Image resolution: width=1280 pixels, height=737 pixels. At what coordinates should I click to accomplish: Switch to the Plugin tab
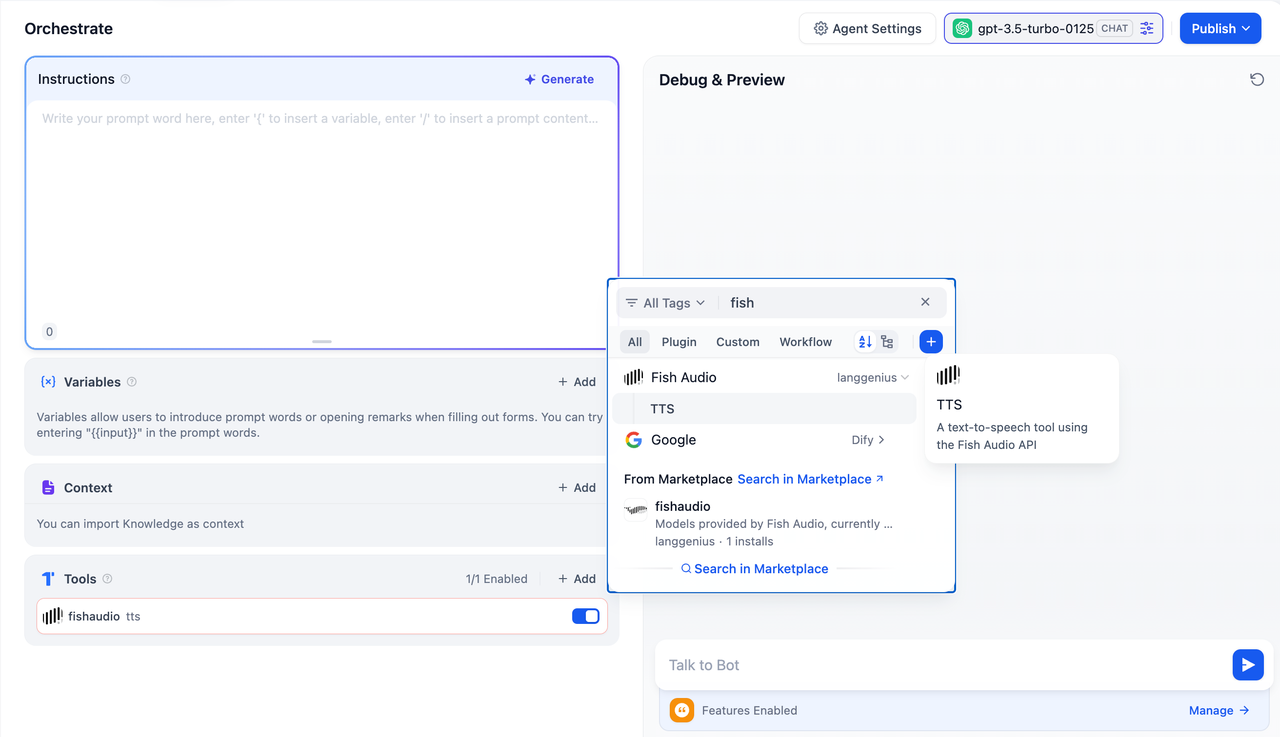click(679, 342)
